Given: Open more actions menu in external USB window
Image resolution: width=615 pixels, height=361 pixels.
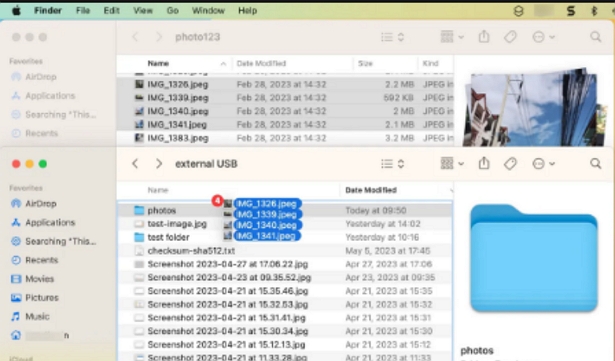Looking at the screenshot, I should 543,164.
